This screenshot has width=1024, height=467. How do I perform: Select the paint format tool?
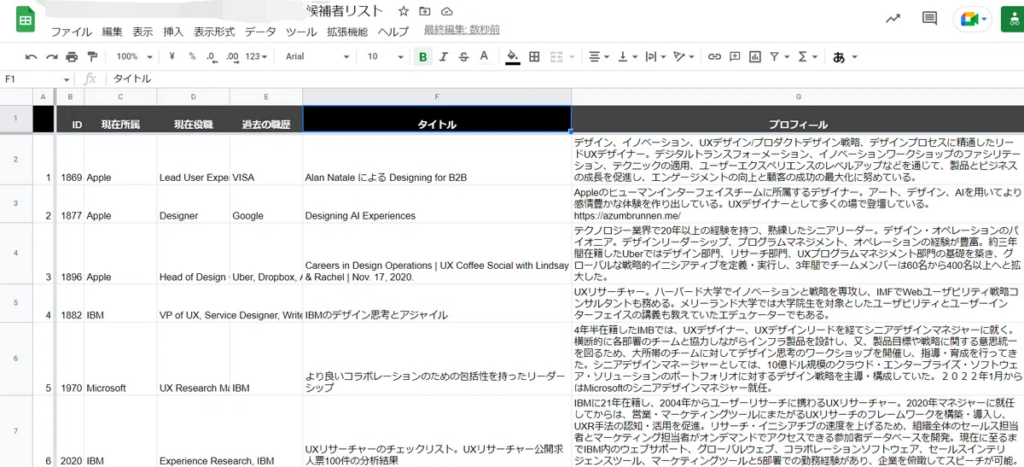click(x=92, y=57)
